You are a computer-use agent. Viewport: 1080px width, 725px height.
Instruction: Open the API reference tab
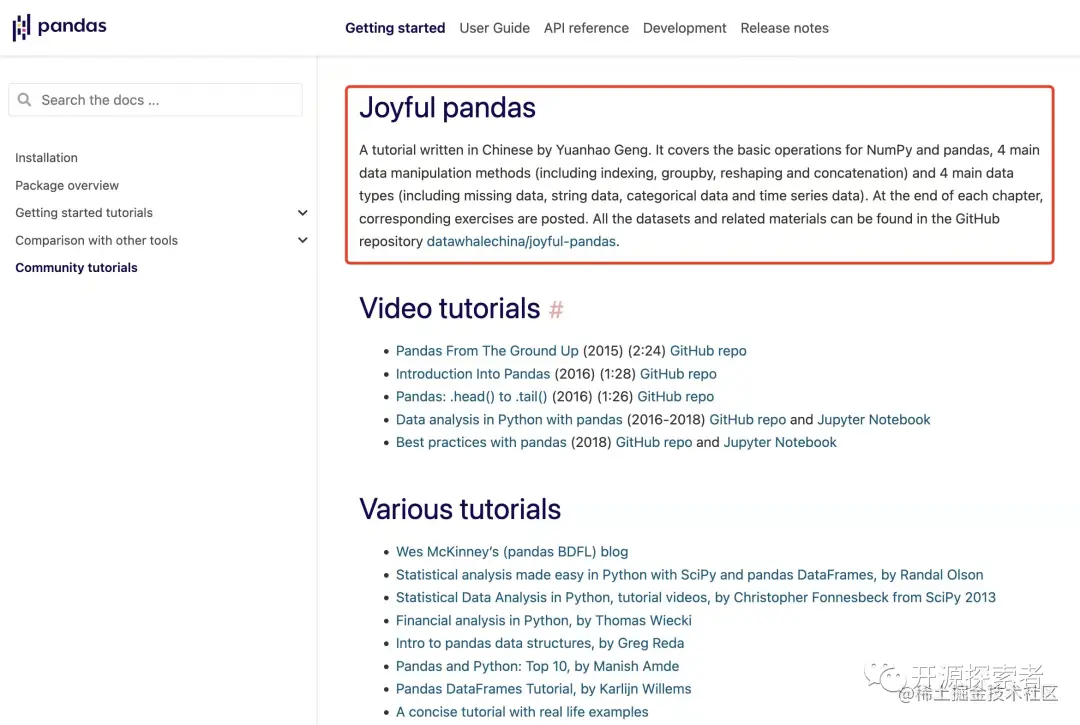tap(586, 28)
